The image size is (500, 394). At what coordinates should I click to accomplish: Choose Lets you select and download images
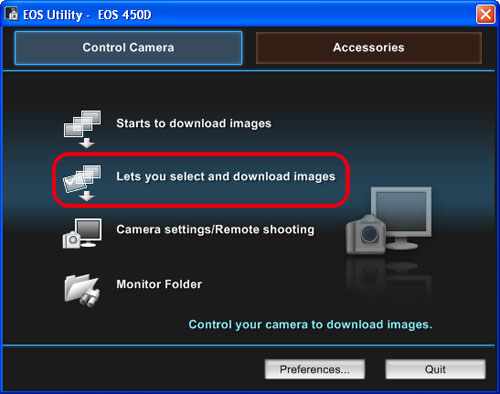pos(226,177)
